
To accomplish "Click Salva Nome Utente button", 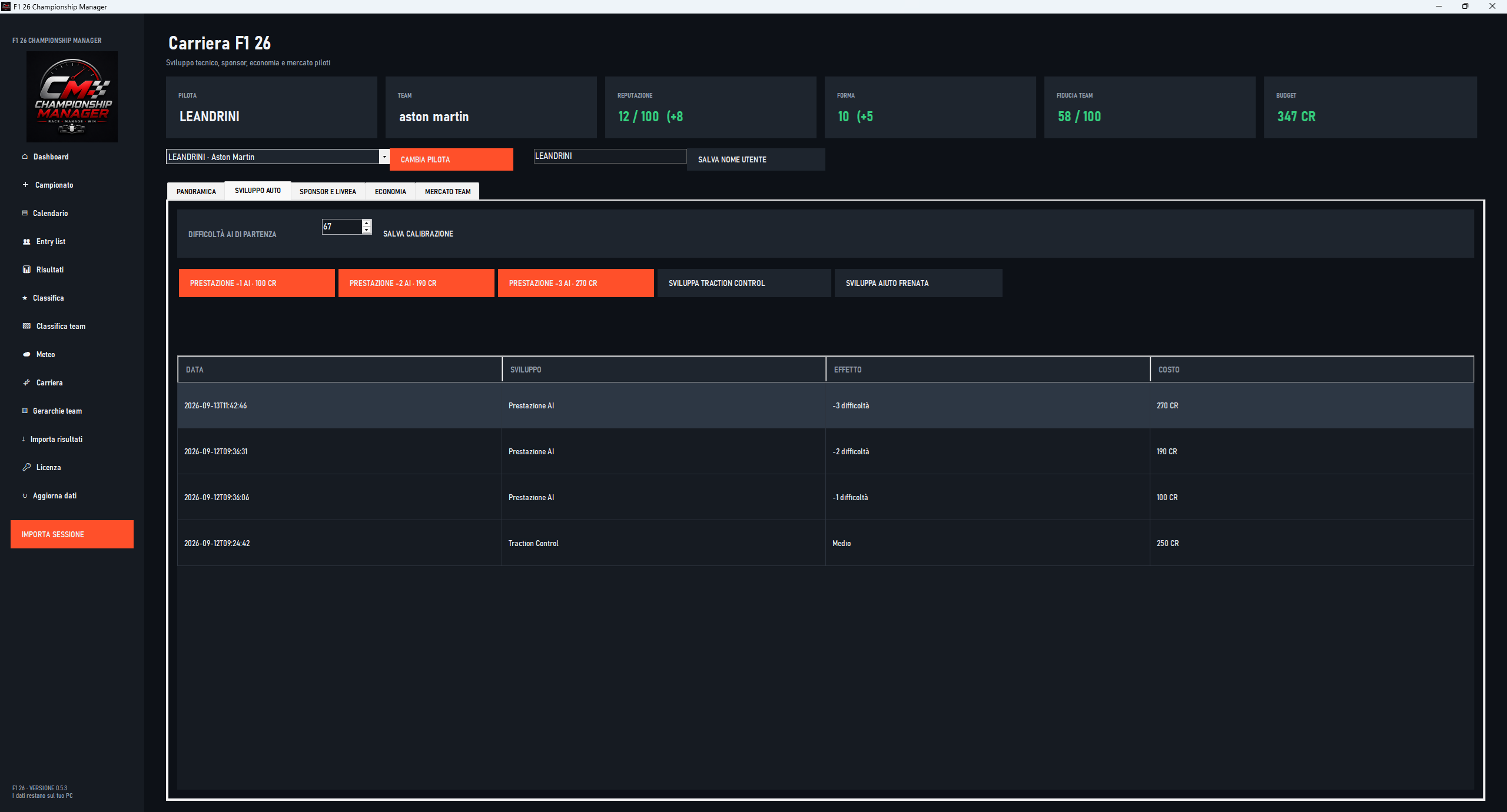I will (756, 159).
